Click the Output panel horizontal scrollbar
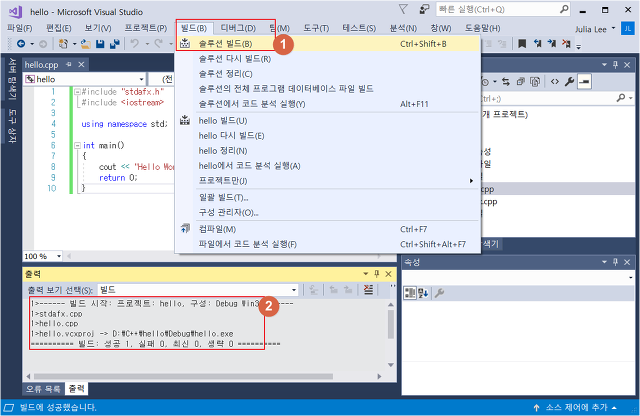Image resolution: width=640 pixels, height=416 pixels. click(183, 376)
